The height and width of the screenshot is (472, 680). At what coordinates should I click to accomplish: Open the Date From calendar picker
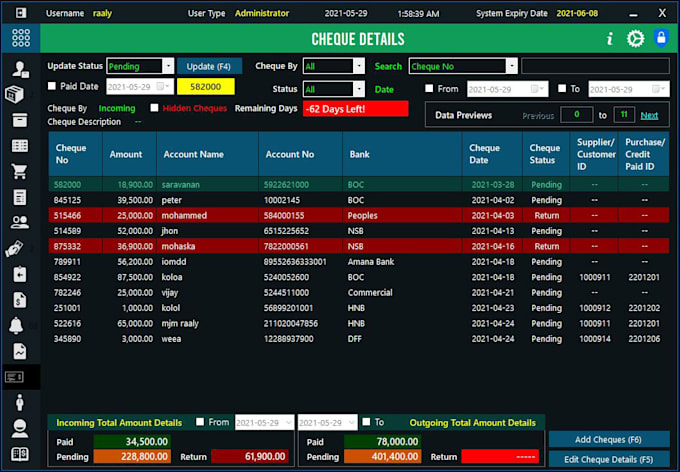pyautogui.click(x=538, y=89)
